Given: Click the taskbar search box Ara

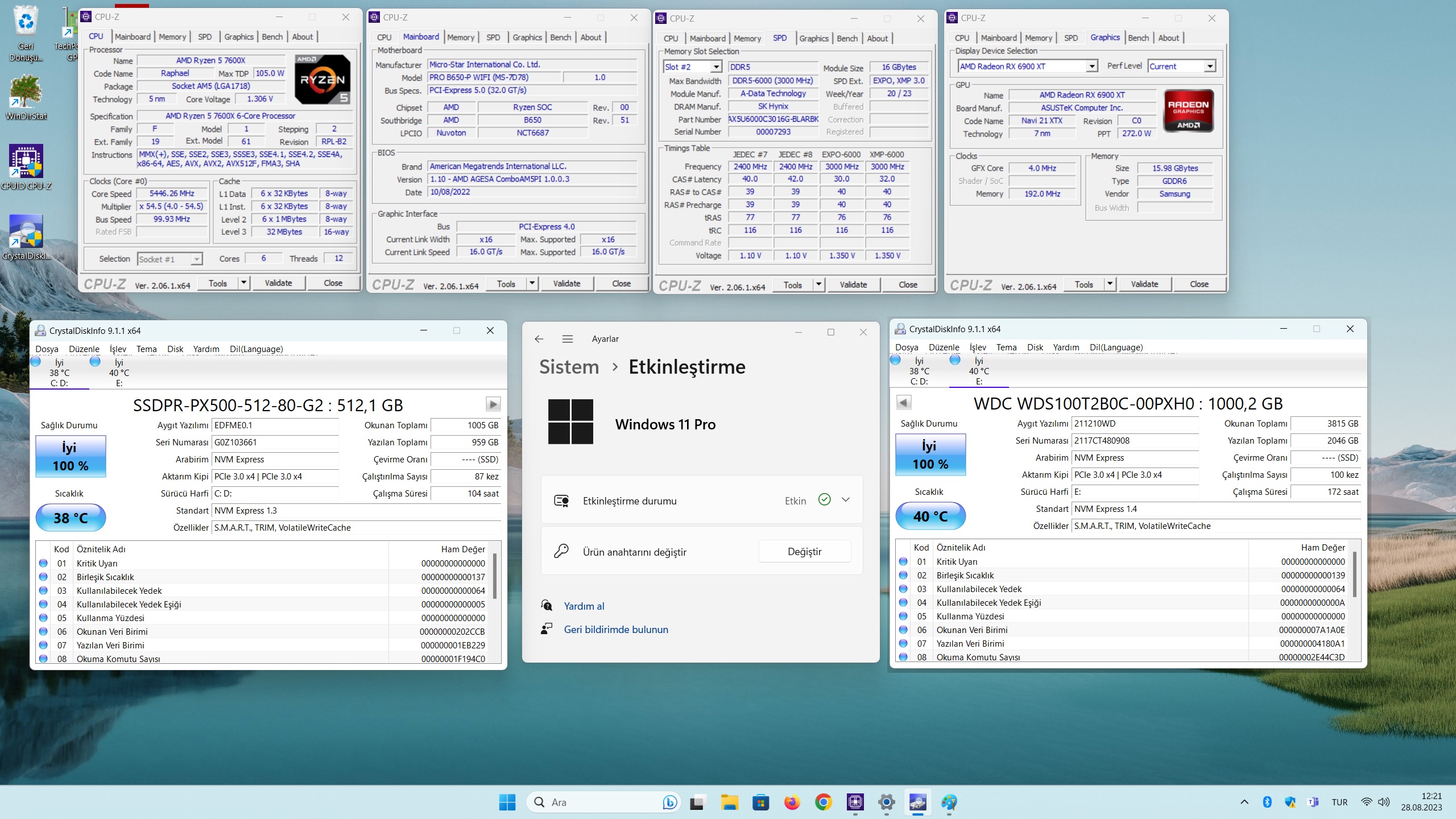Looking at the screenshot, I should click(604, 802).
